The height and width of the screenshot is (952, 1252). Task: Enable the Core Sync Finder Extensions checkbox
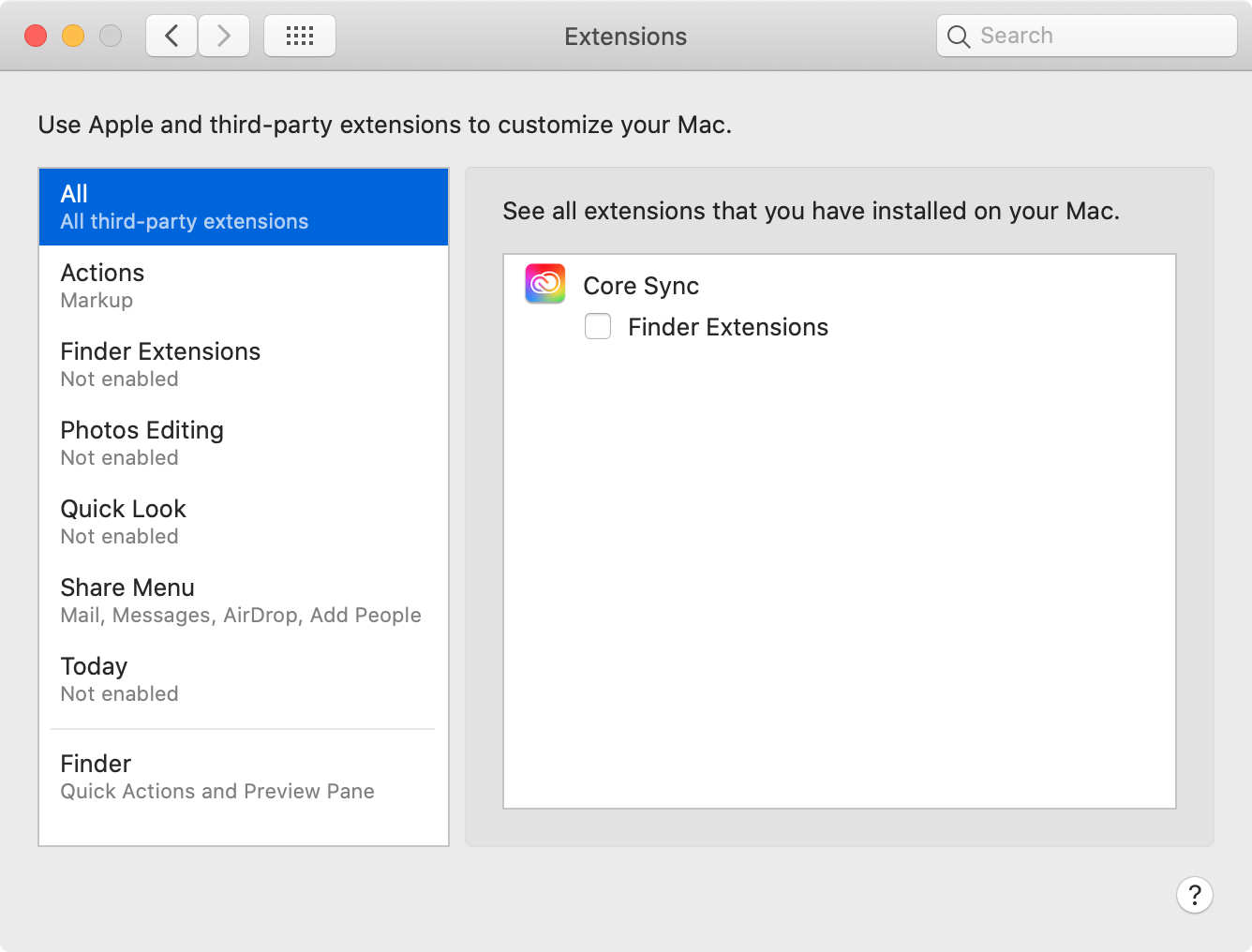598,326
